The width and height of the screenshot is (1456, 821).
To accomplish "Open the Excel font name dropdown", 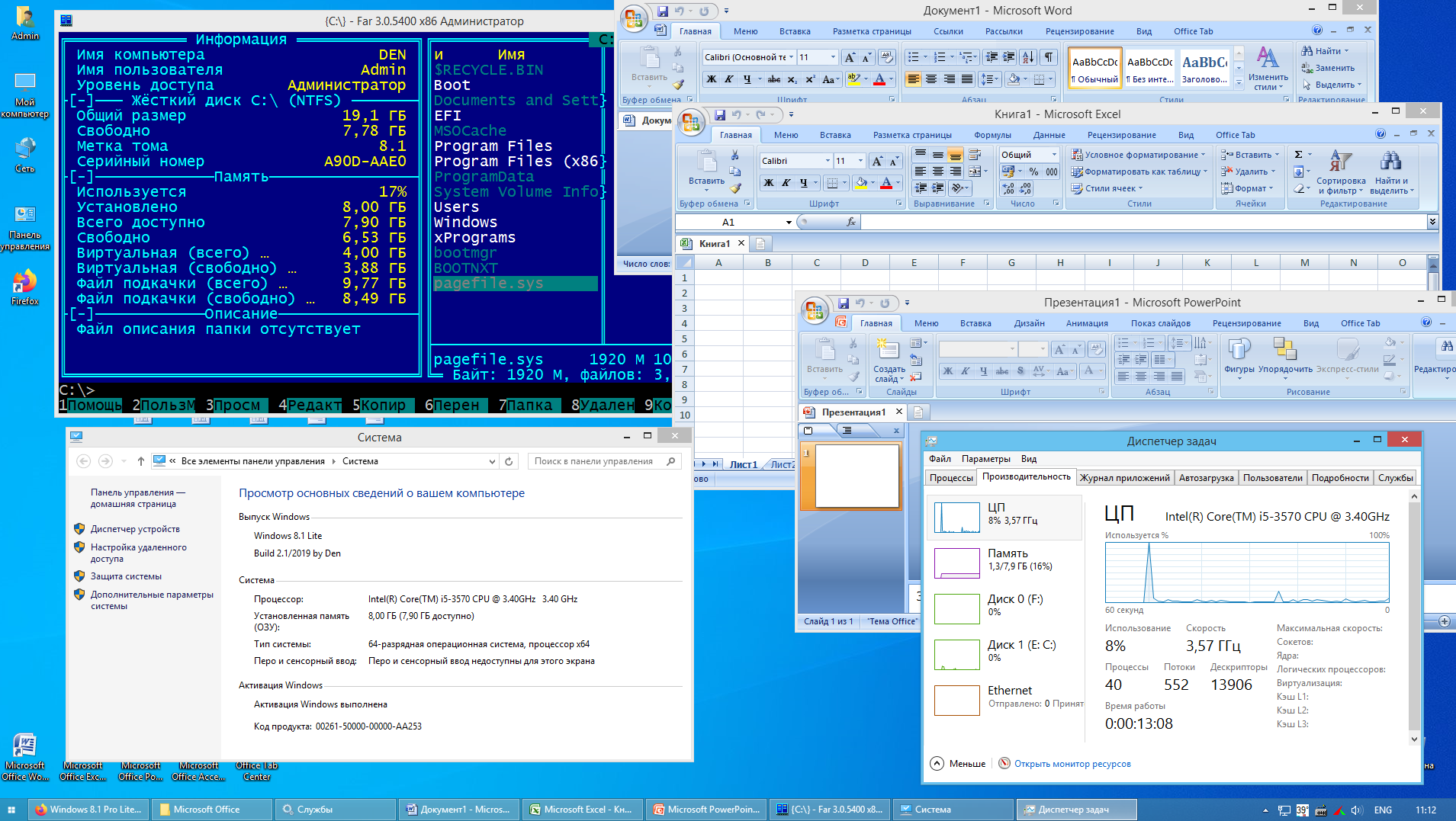I will [828, 161].
